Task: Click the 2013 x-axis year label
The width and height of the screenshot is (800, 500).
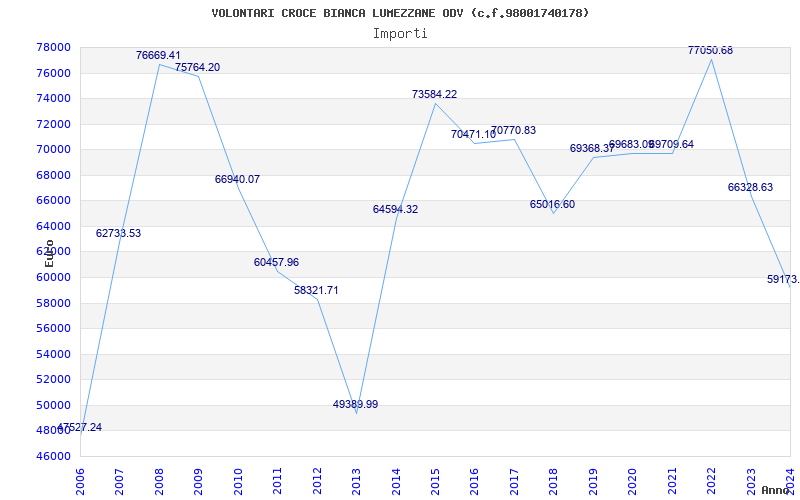Action: pos(356,482)
